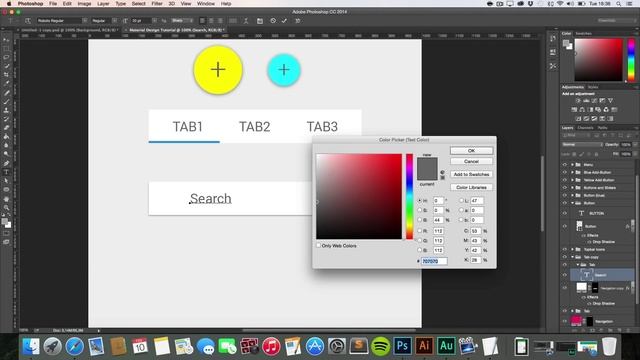640x360 pixels.
Task: Open the Layer menu
Action: pyautogui.click(x=103, y=3)
